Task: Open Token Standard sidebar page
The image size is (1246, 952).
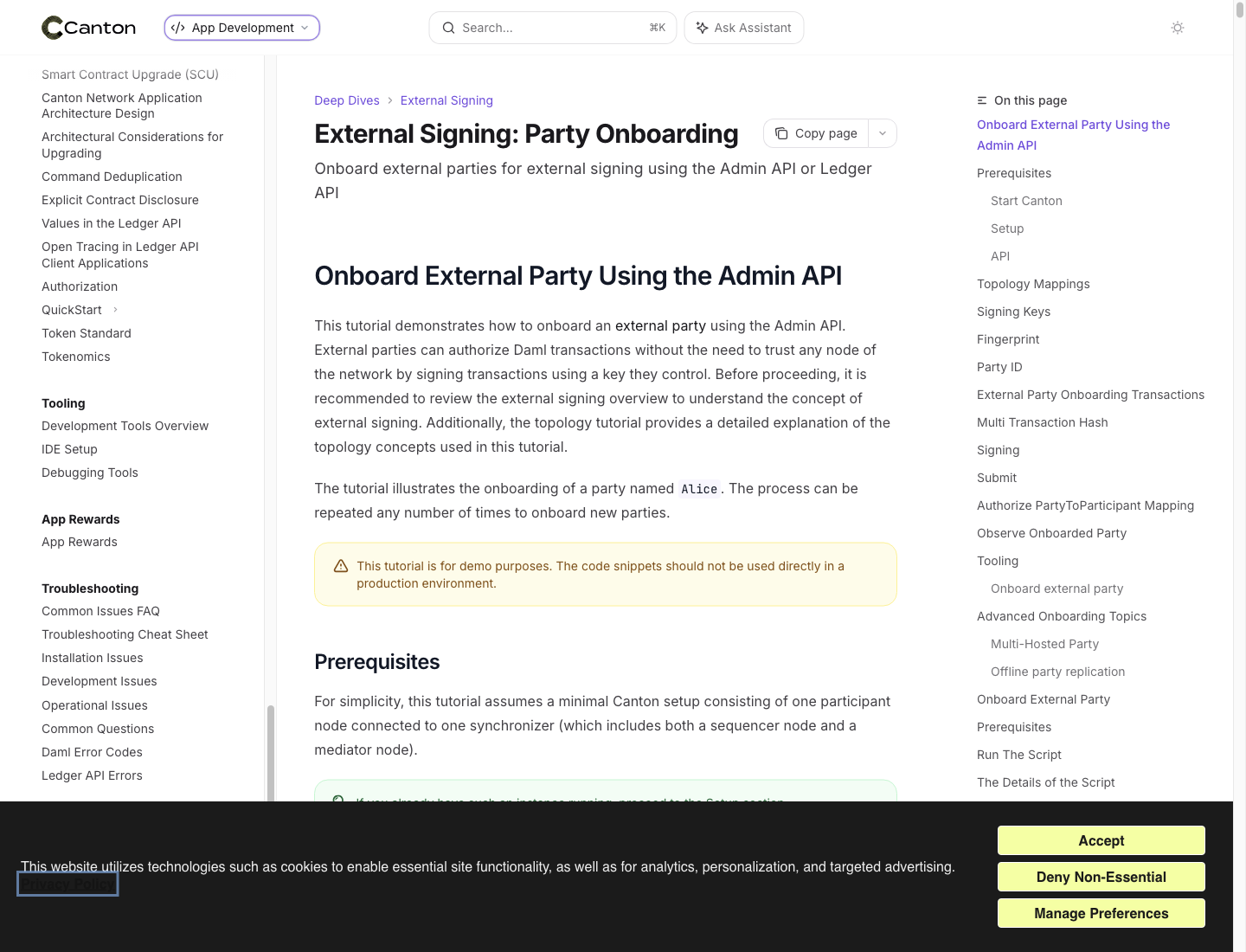Action: pyautogui.click(x=87, y=333)
